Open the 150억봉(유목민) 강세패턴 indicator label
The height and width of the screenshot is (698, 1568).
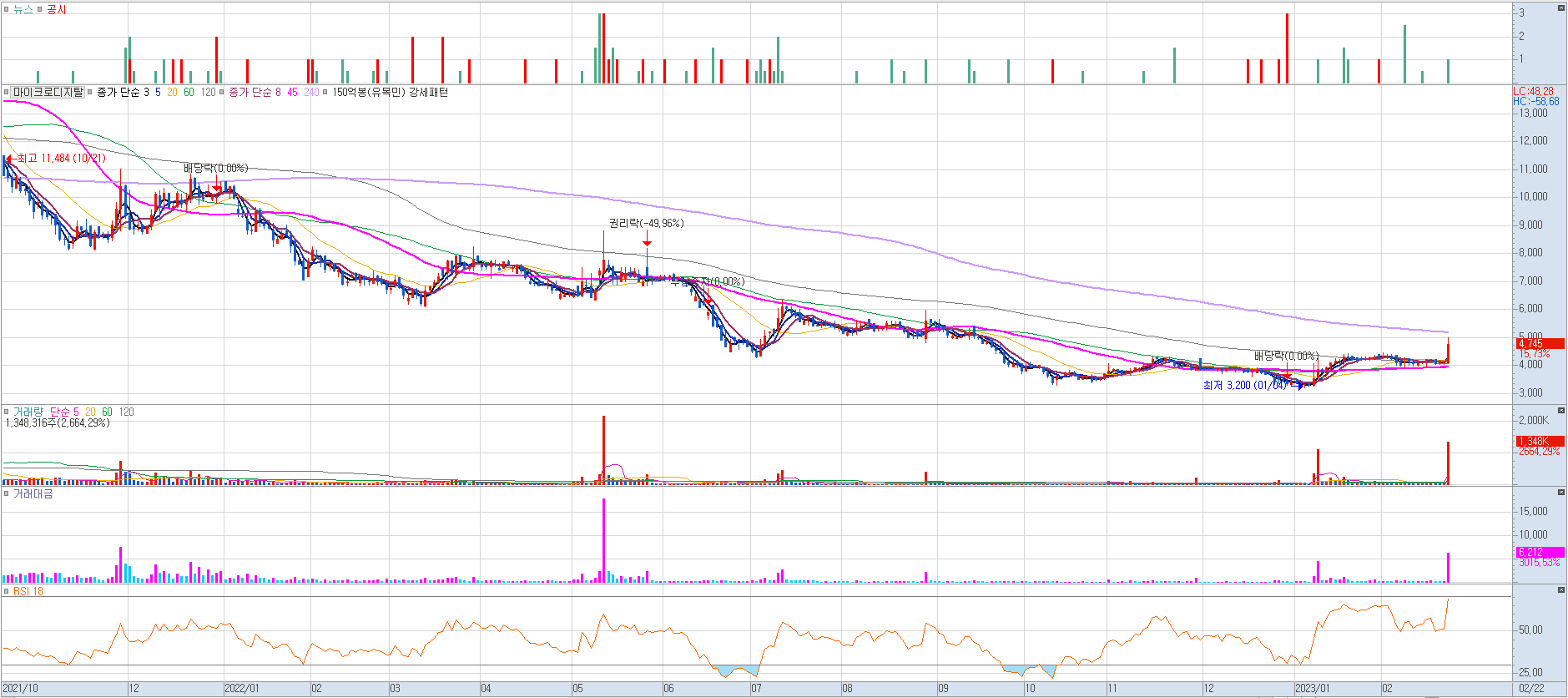(390, 93)
